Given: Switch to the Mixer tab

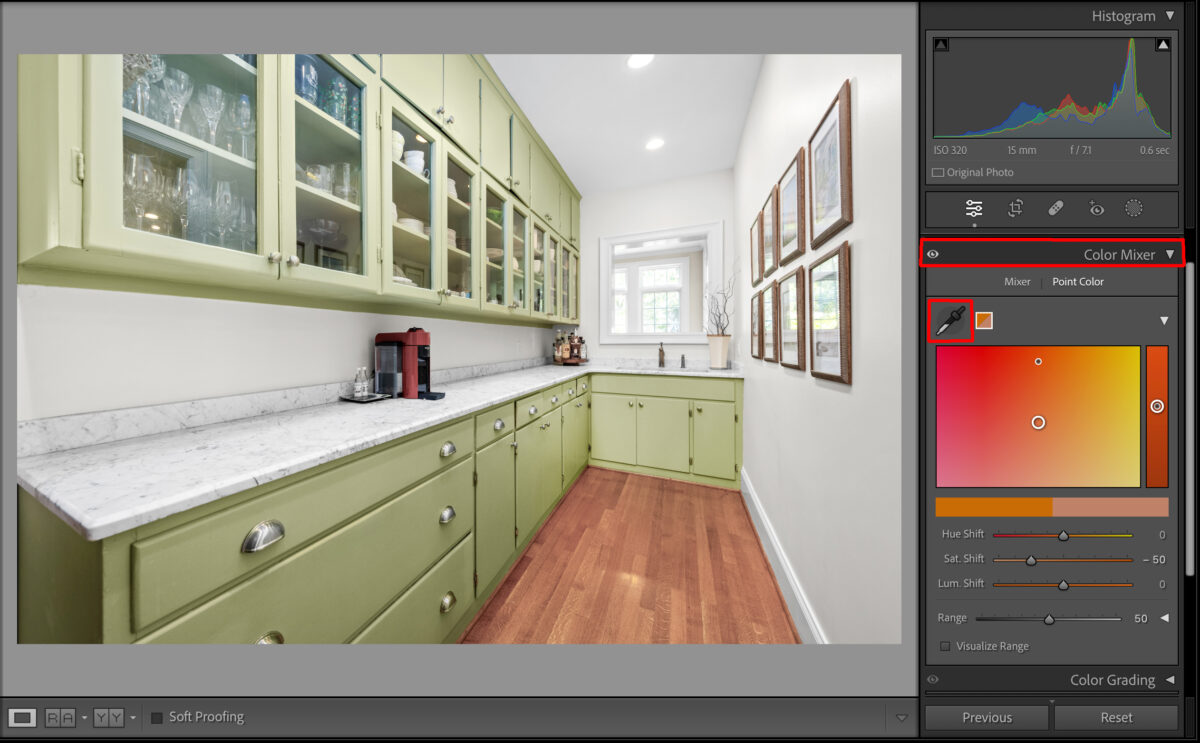Looking at the screenshot, I should (x=1017, y=281).
